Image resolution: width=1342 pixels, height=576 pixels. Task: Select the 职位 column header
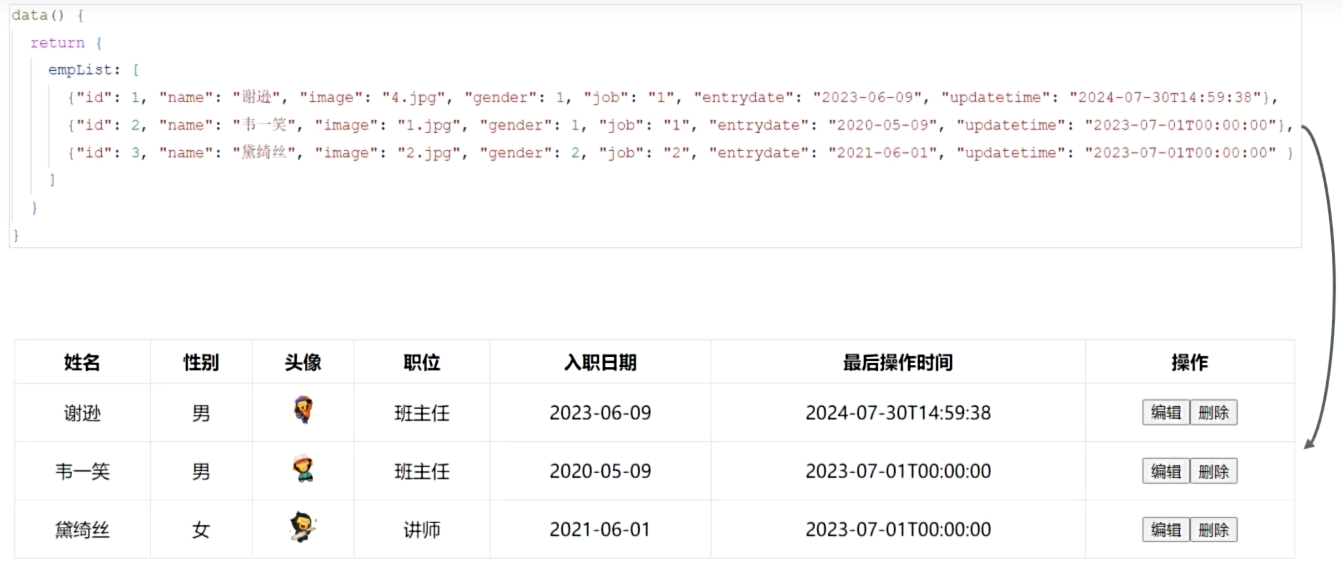(x=421, y=362)
